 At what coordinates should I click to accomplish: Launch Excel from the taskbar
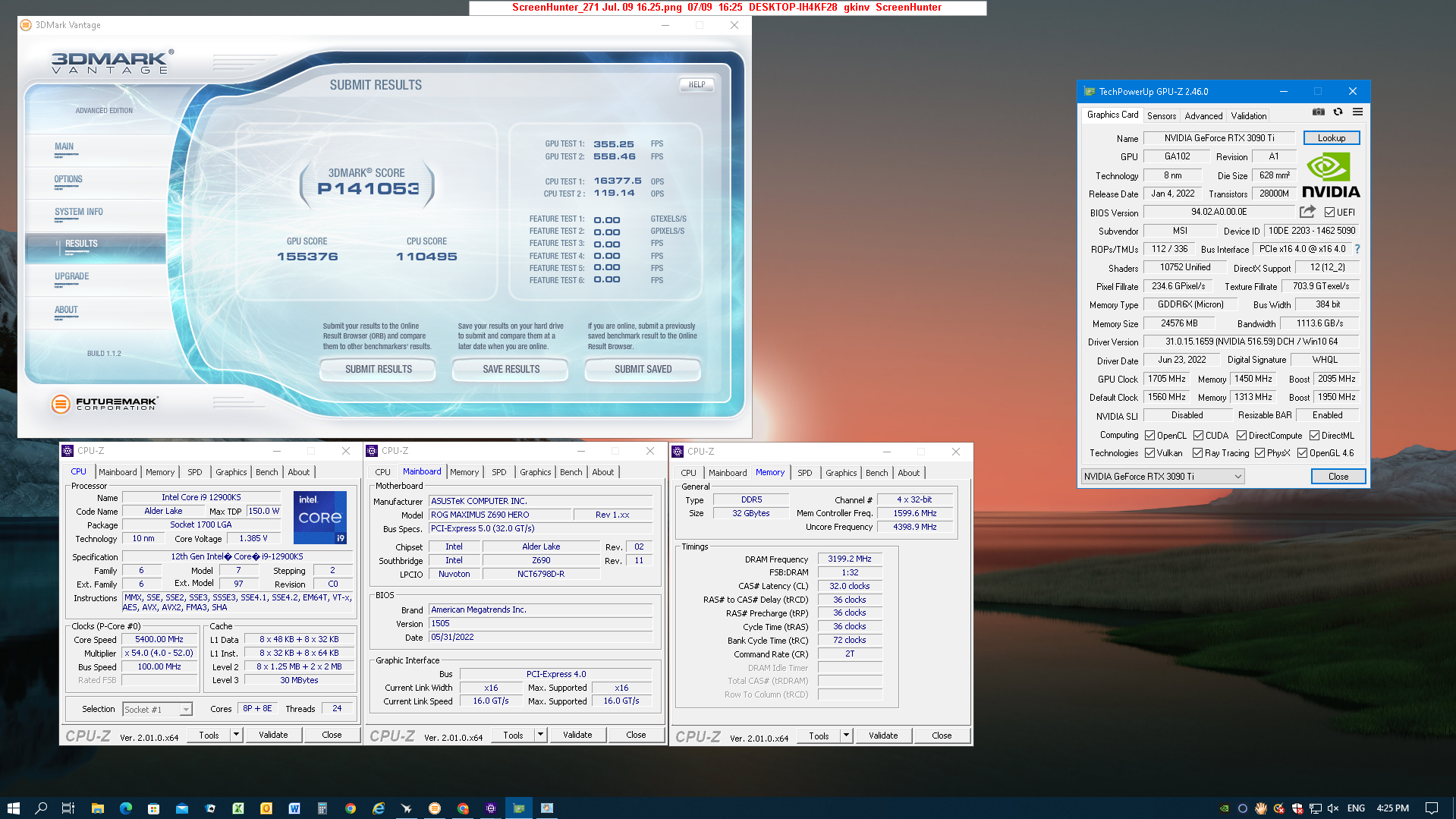pyautogui.click(x=238, y=808)
